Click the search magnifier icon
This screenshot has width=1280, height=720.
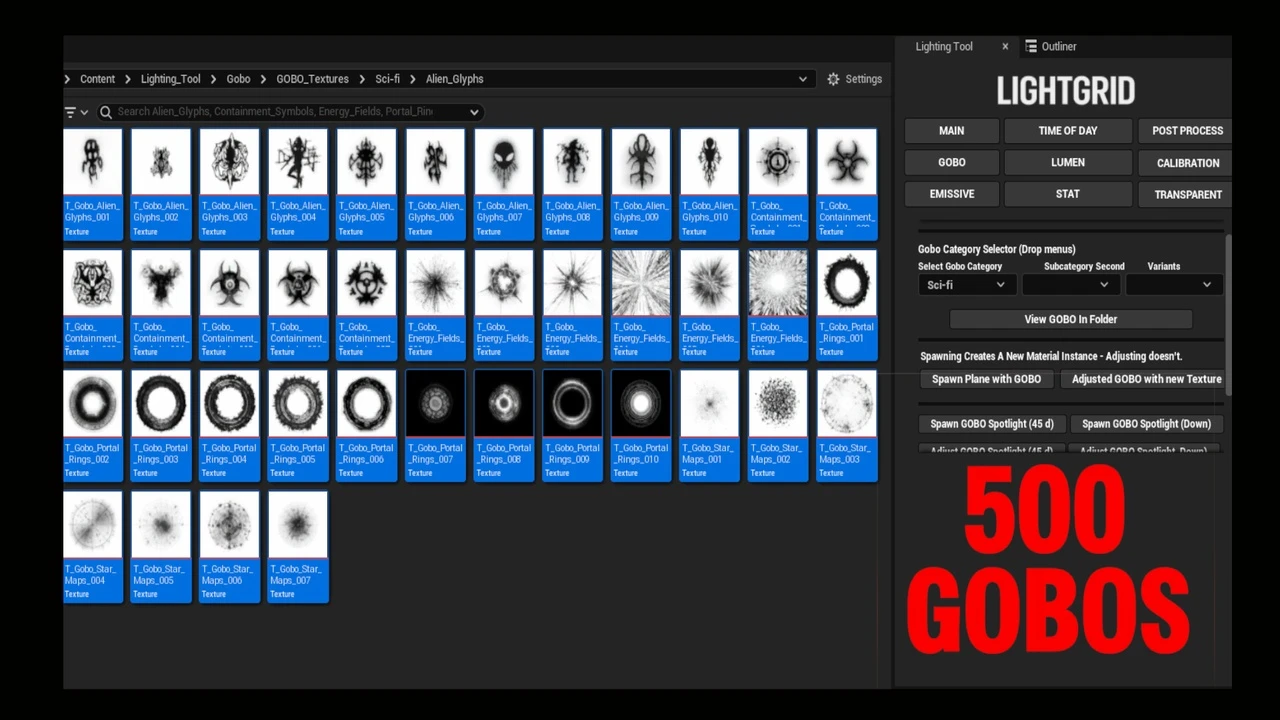click(x=106, y=112)
